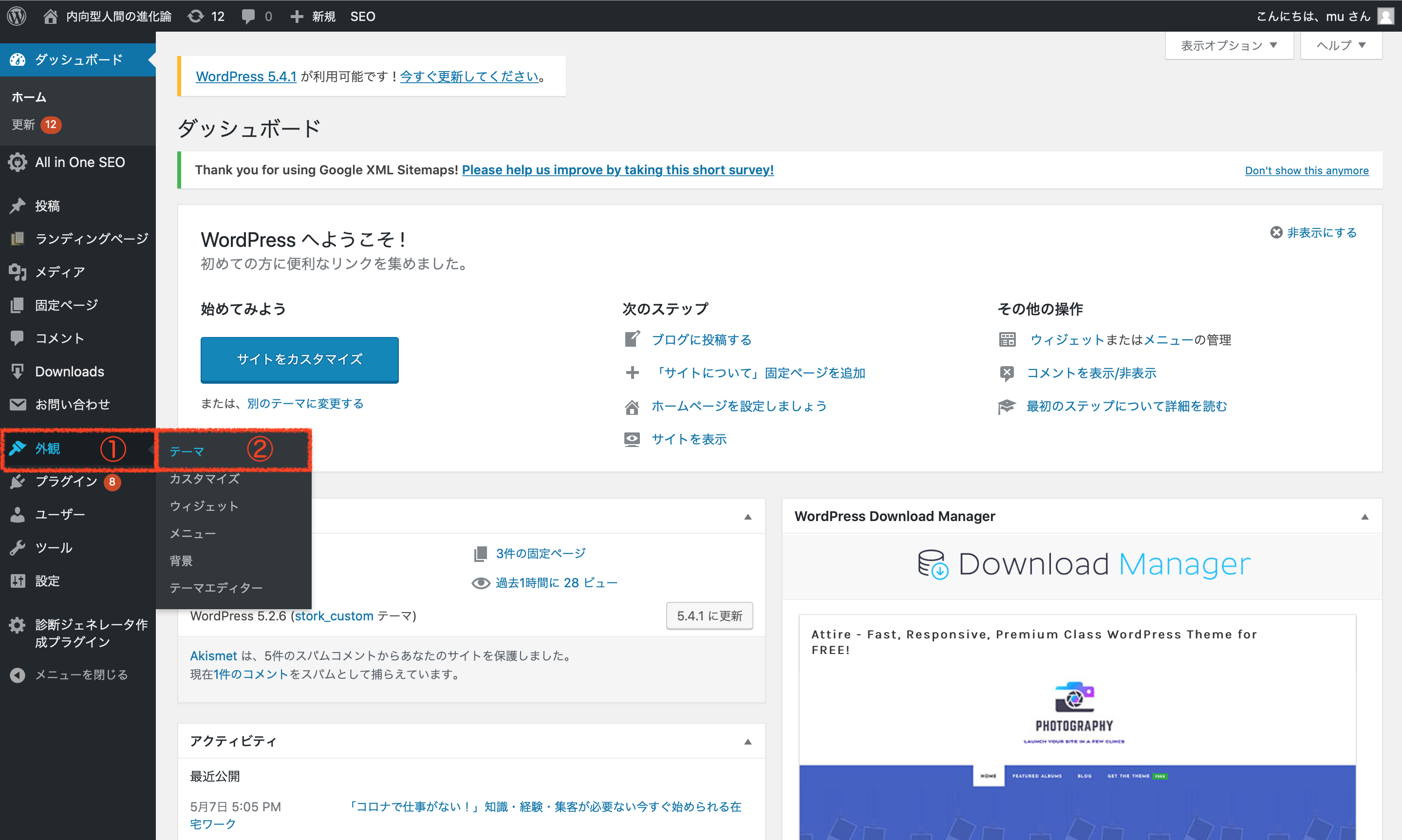Collapse the WordPress Download Manager panel

click(1365, 517)
